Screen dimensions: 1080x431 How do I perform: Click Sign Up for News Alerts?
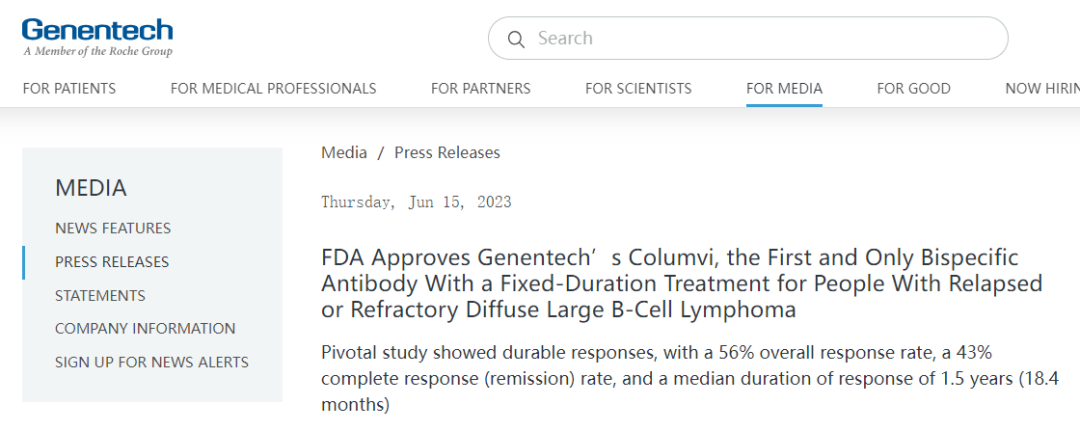click(152, 362)
